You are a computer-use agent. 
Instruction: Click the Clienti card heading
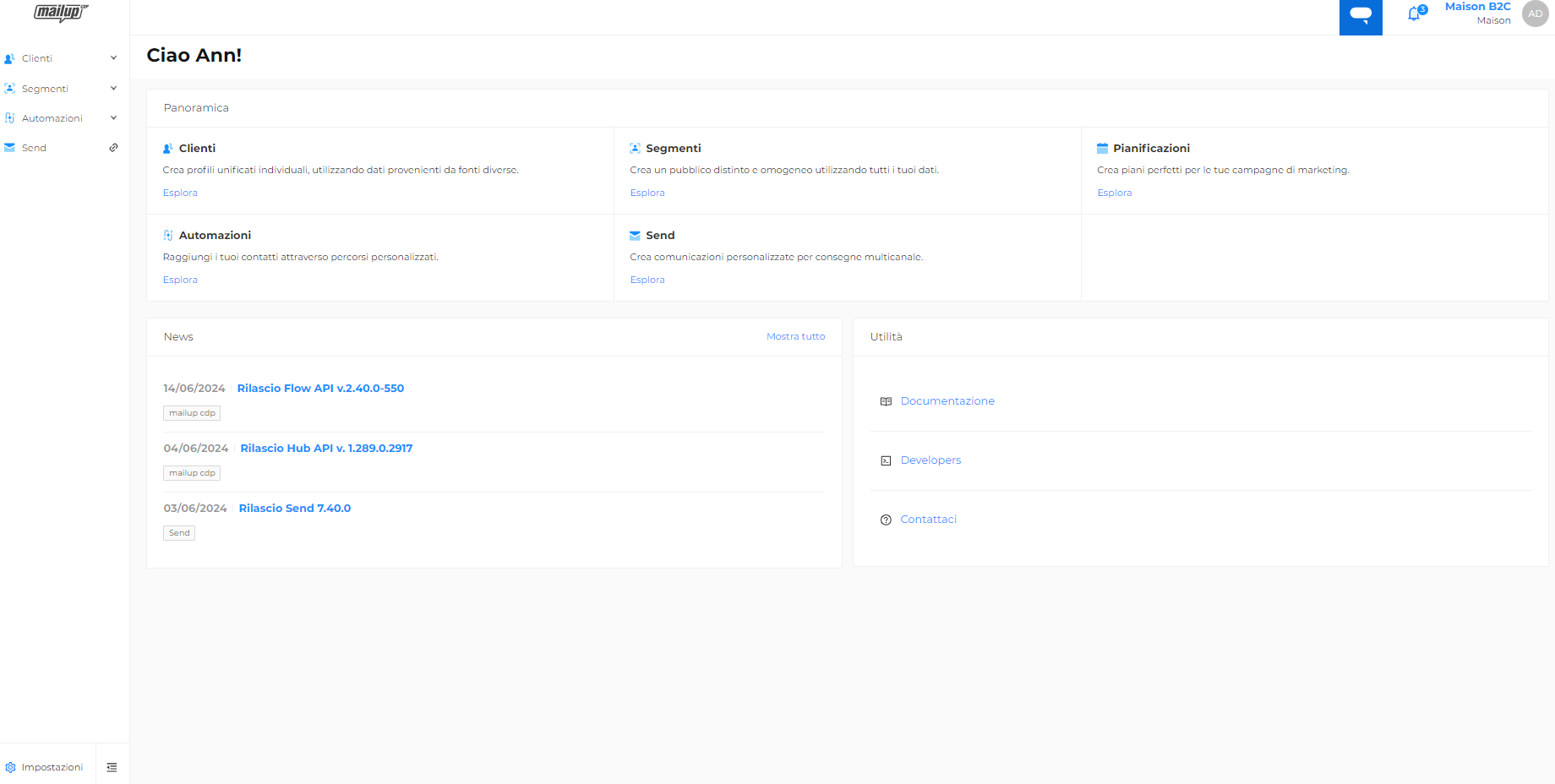coord(197,149)
